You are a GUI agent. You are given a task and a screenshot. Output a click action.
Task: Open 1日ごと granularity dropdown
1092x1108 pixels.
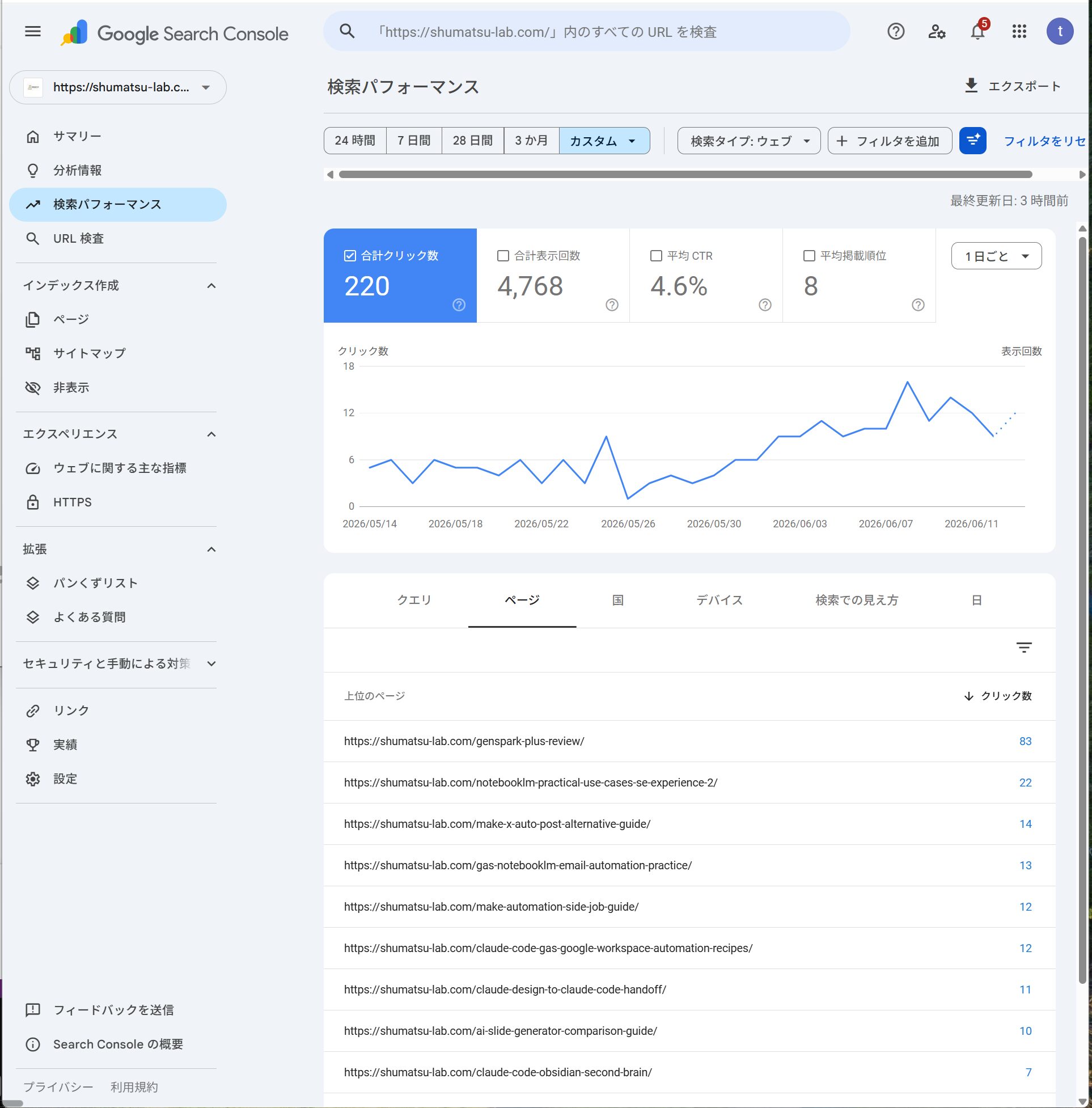pyautogui.click(x=996, y=256)
